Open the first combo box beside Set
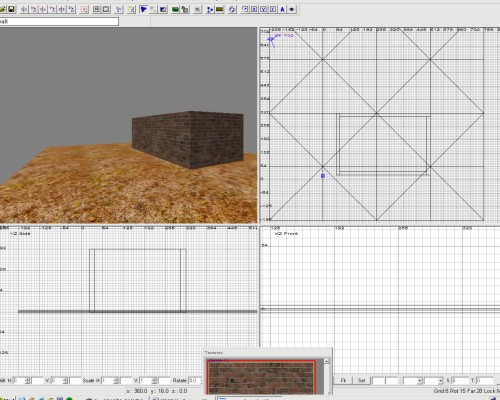The width and height of the screenshot is (500, 400). point(413,380)
